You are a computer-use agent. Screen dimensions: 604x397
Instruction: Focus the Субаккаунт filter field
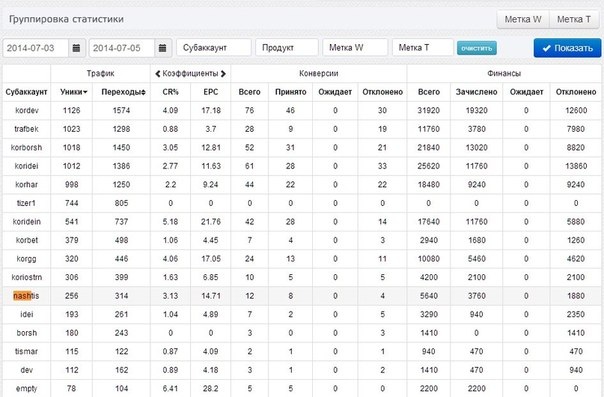214,48
